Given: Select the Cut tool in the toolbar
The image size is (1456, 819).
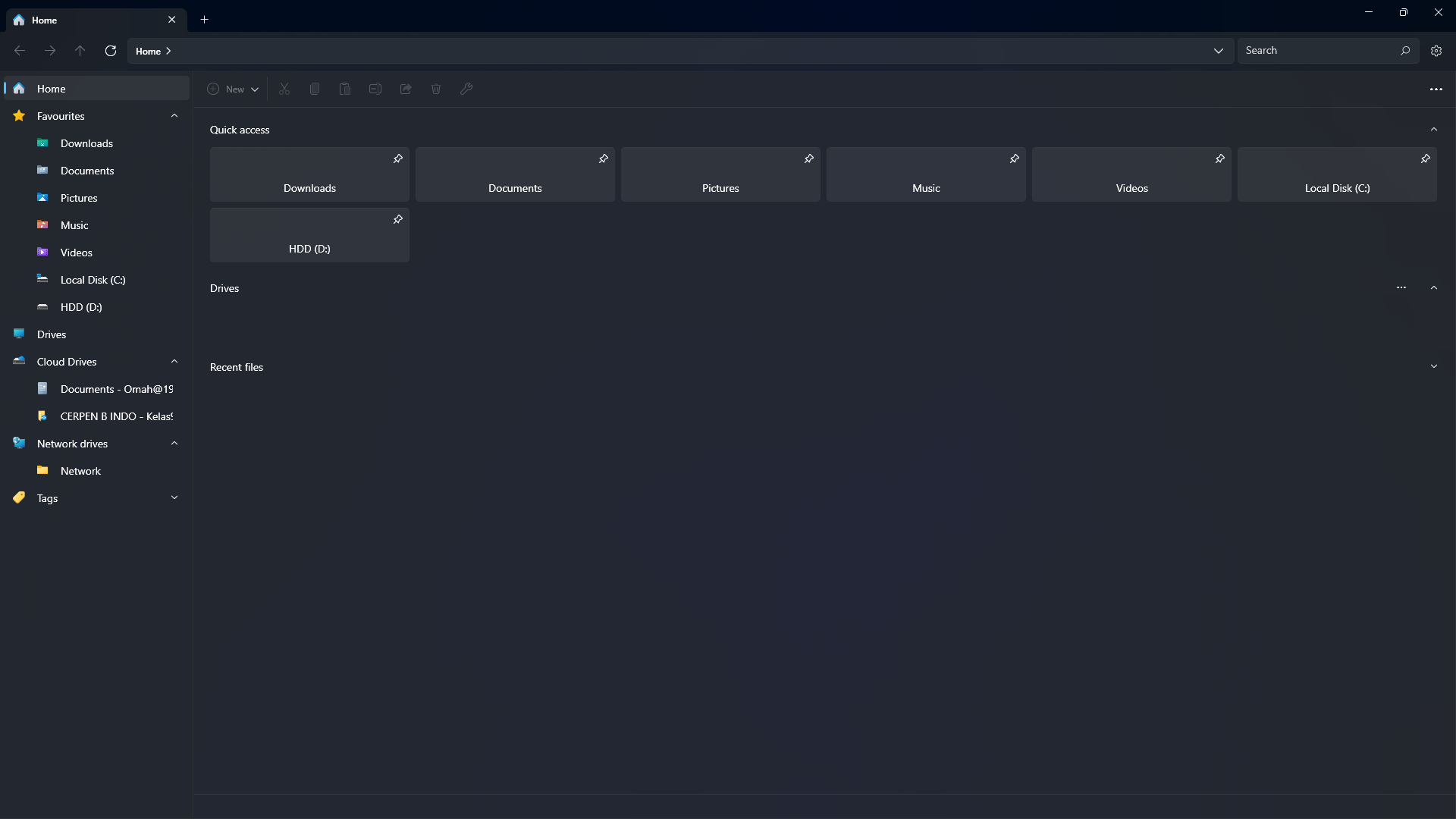Looking at the screenshot, I should [284, 89].
